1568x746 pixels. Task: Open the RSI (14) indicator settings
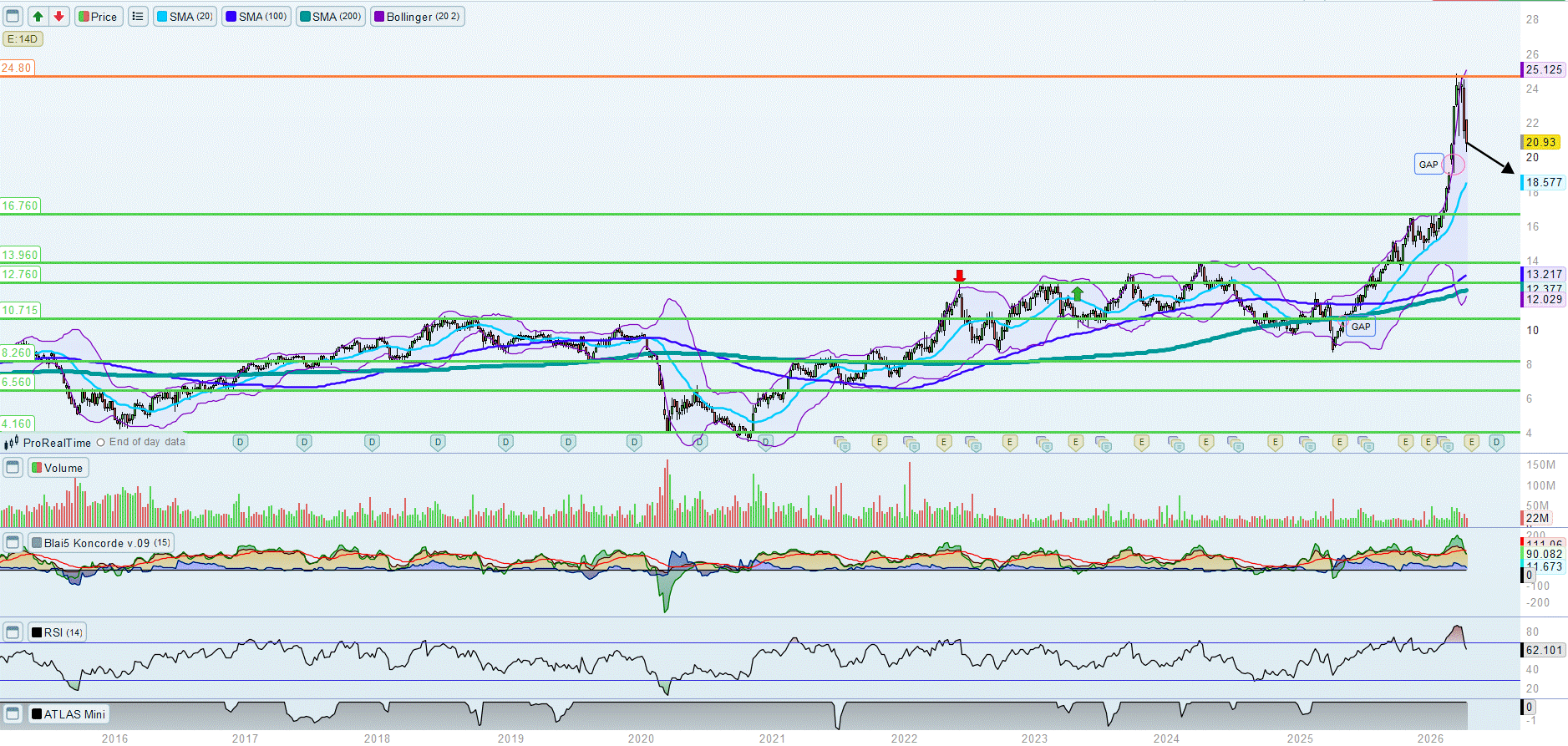click(58, 632)
